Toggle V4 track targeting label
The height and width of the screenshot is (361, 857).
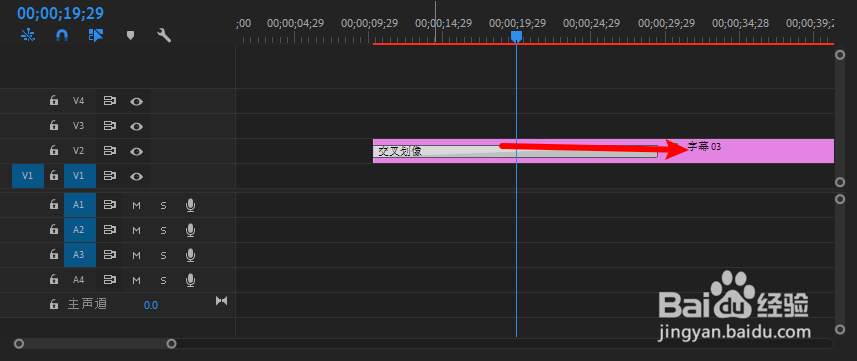(79, 101)
